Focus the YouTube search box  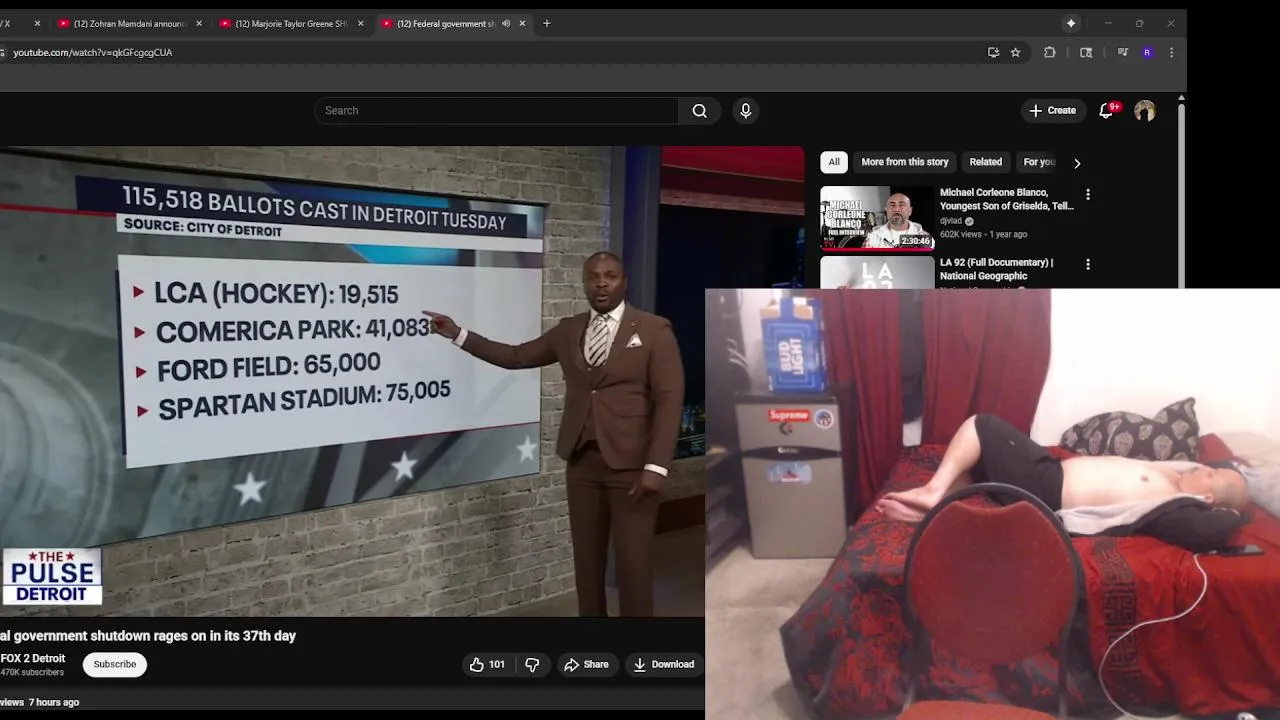[x=496, y=111]
